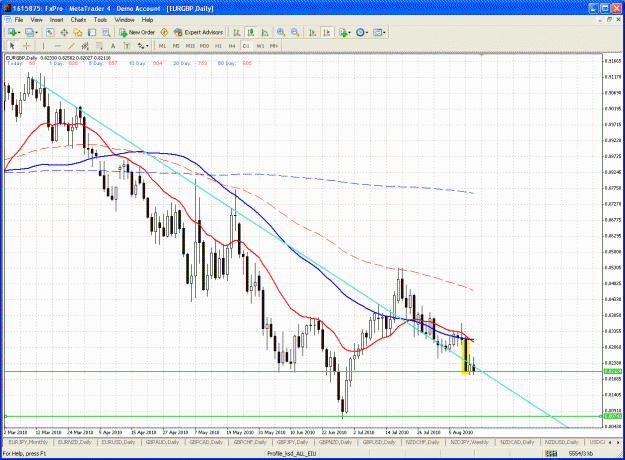Switch to EURNZD,Daily chart tab

tap(75, 442)
